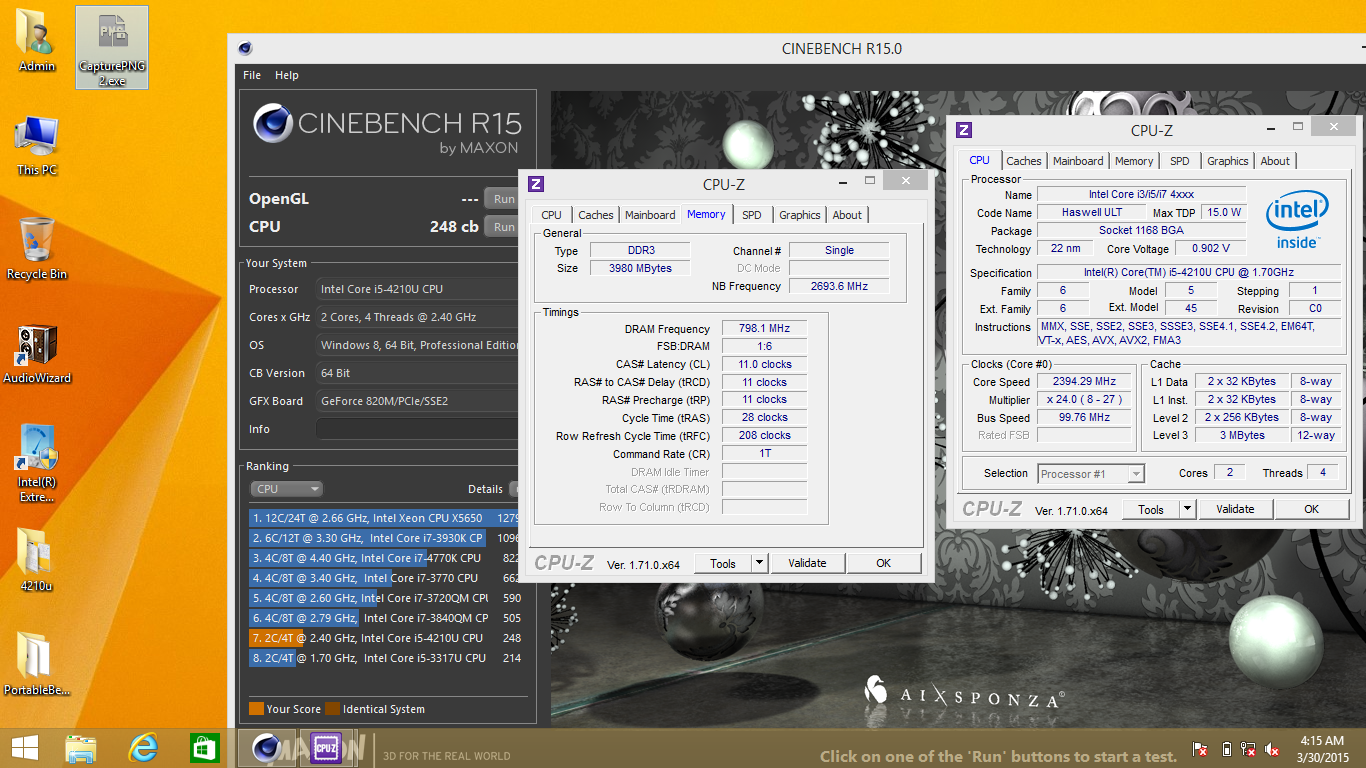
Task: Select ranking row Intel Xeon CPU X5650
Action: 385,518
